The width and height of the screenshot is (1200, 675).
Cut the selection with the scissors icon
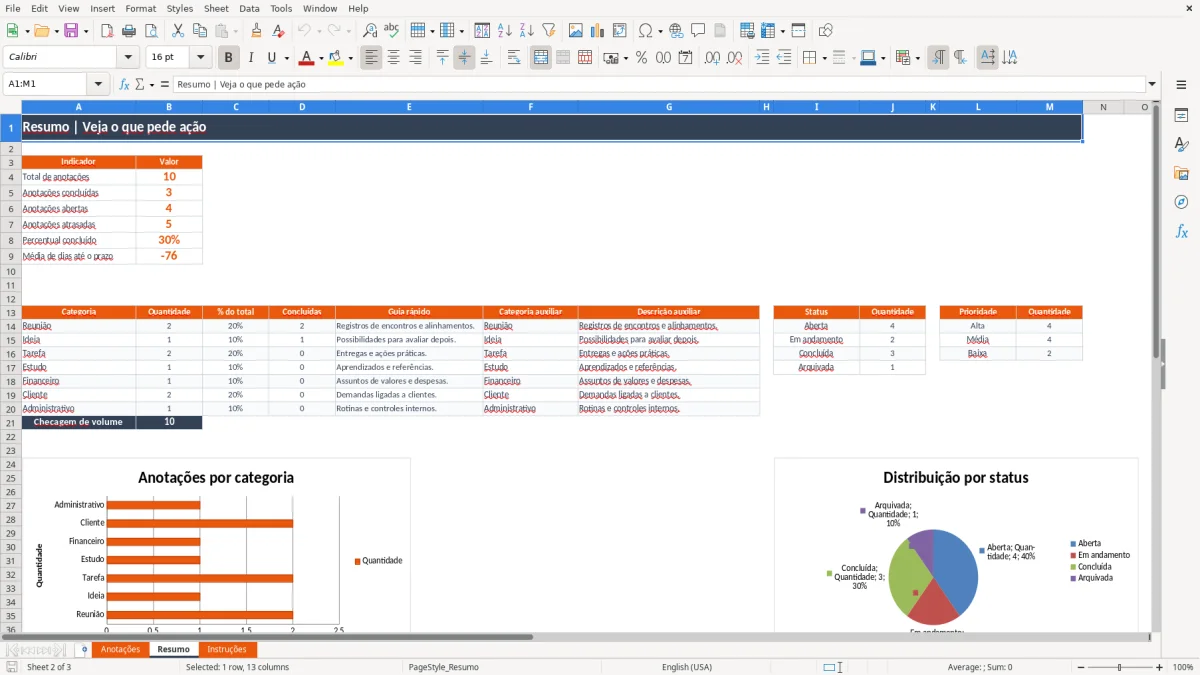(177, 31)
